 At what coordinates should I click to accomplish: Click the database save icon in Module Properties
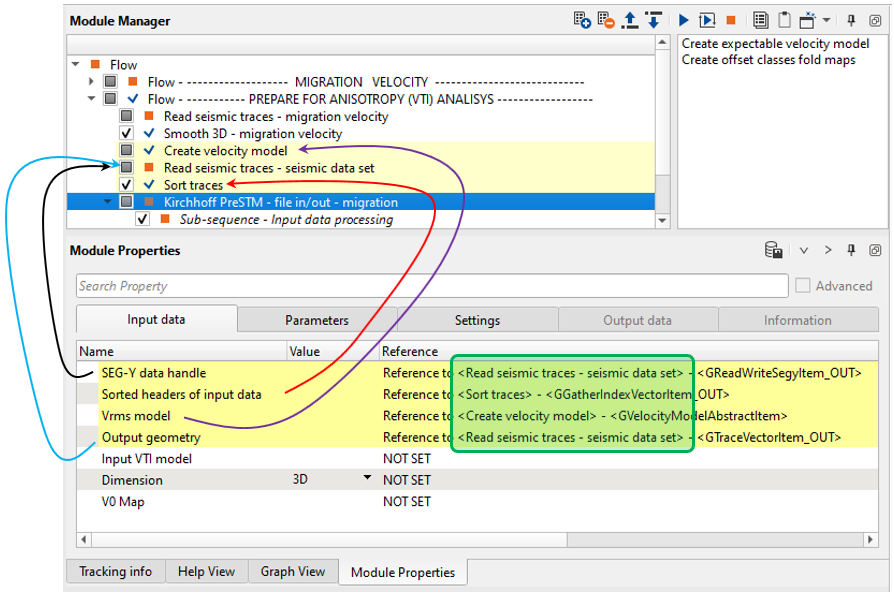pyautogui.click(x=773, y=250)
